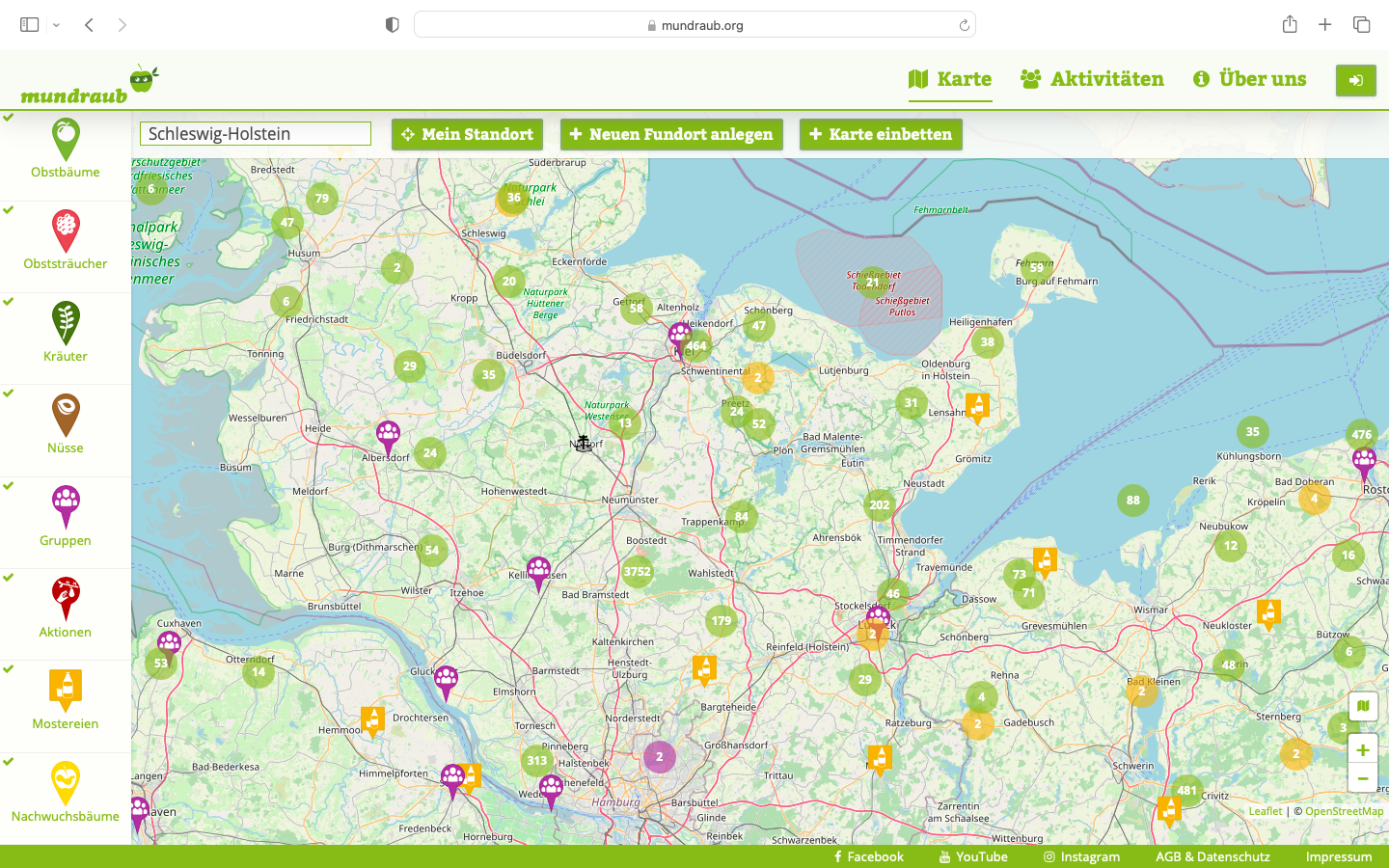Click Safari's Share icon
This screenshot has width=1389, height=868.
1290,25
